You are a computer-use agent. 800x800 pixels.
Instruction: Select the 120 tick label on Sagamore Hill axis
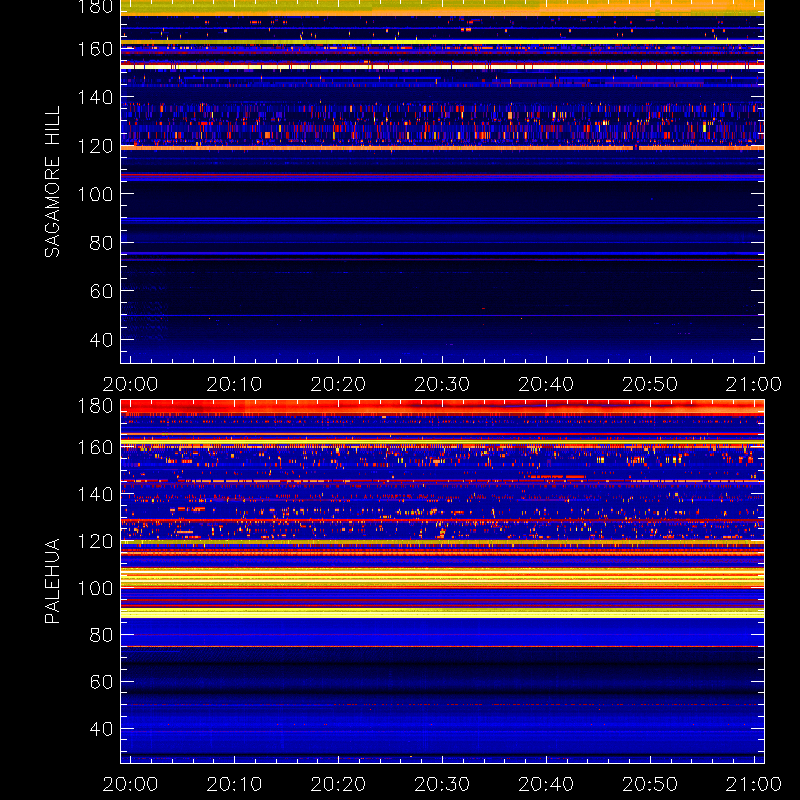(95, 146)
